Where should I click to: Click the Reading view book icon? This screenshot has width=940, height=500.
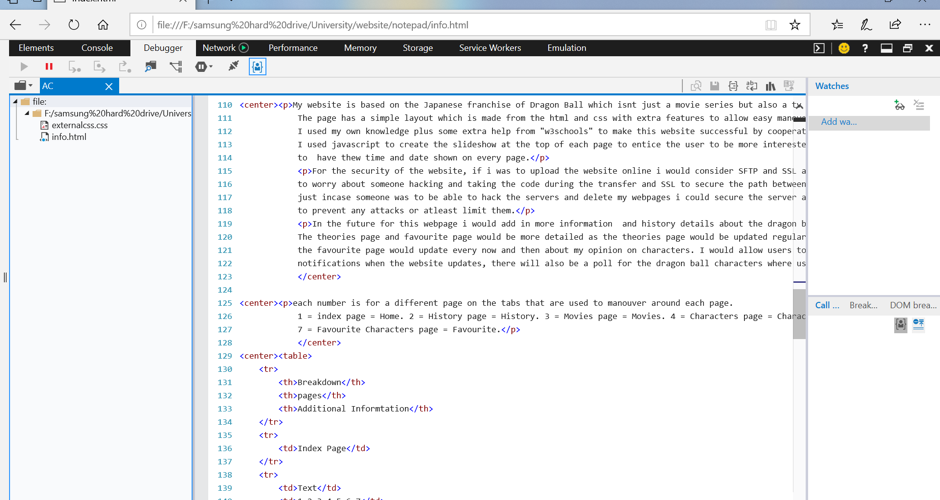[x=771, y=25]
